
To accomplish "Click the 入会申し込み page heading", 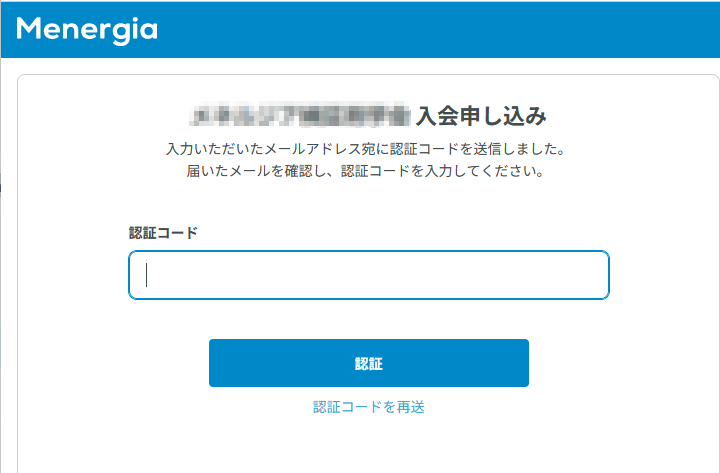I will [481, 116].
